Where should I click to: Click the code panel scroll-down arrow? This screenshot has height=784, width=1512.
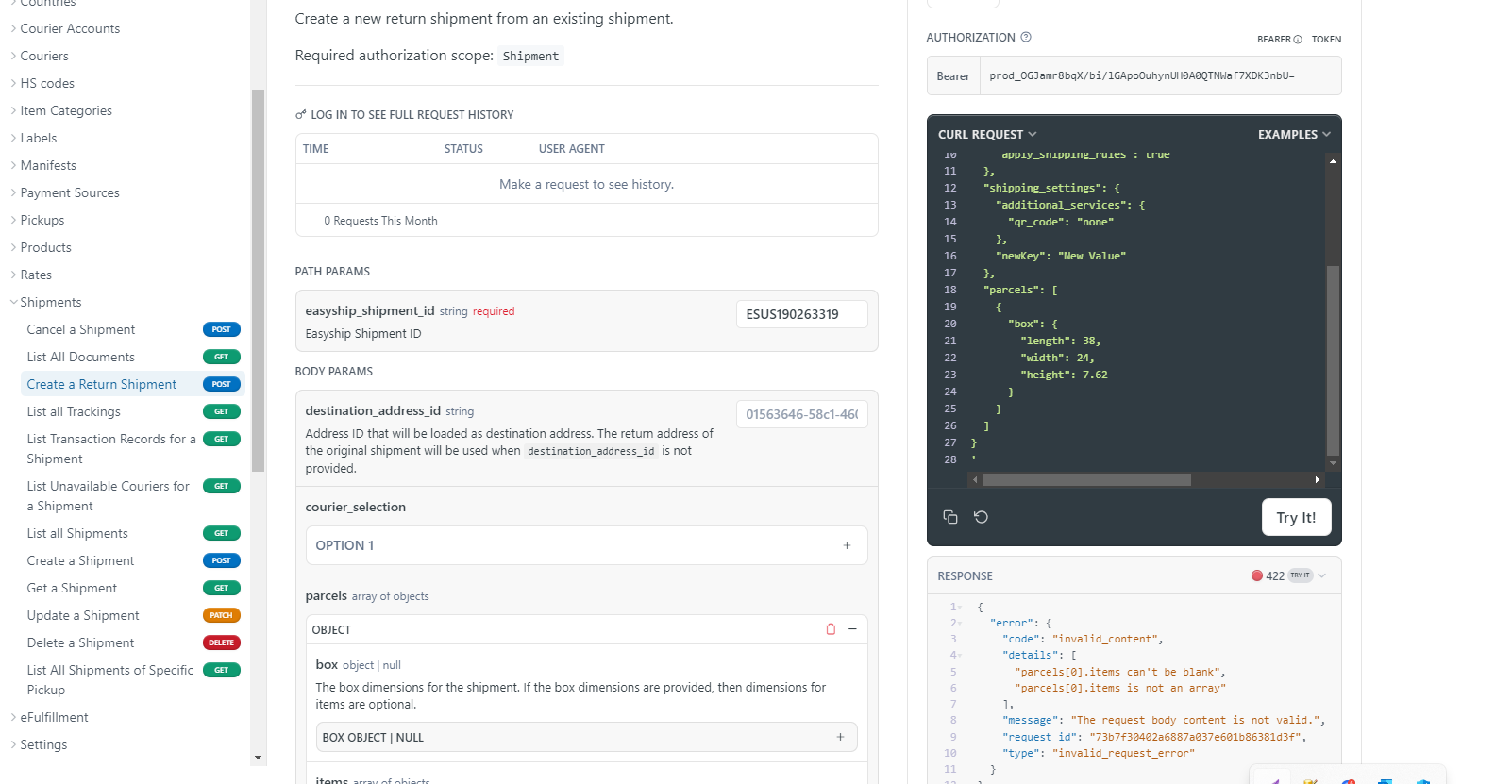coord(1333,463)
